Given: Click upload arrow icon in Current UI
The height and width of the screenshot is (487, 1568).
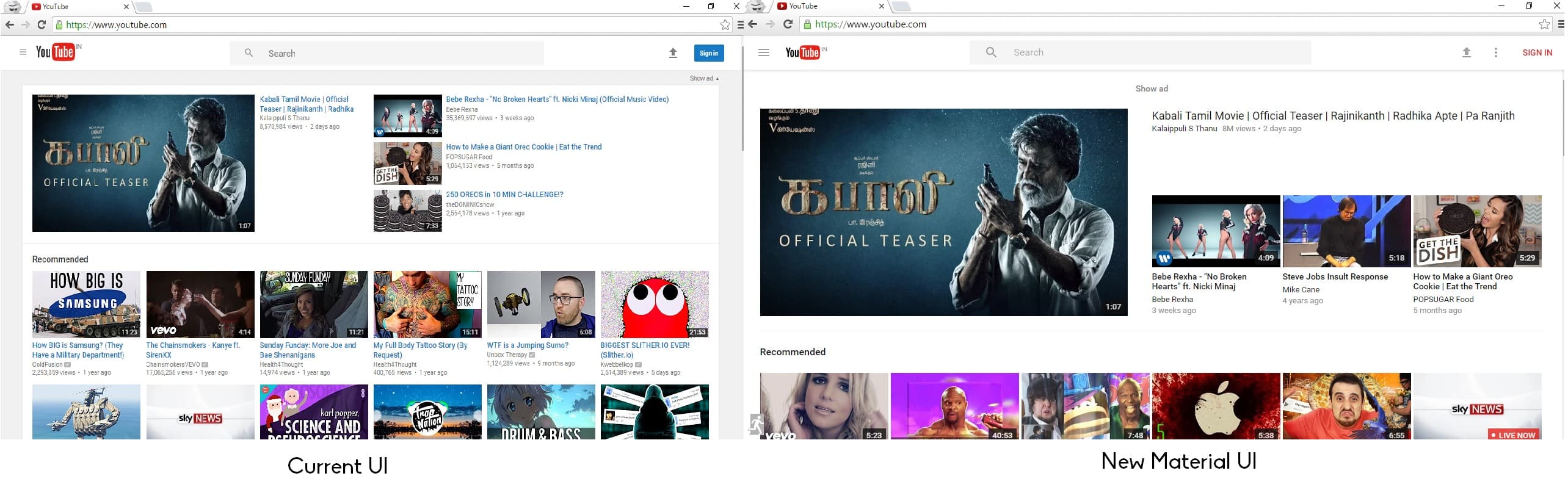Looking at the screenshot, I should pyautogui.click(x=673, y=53).
